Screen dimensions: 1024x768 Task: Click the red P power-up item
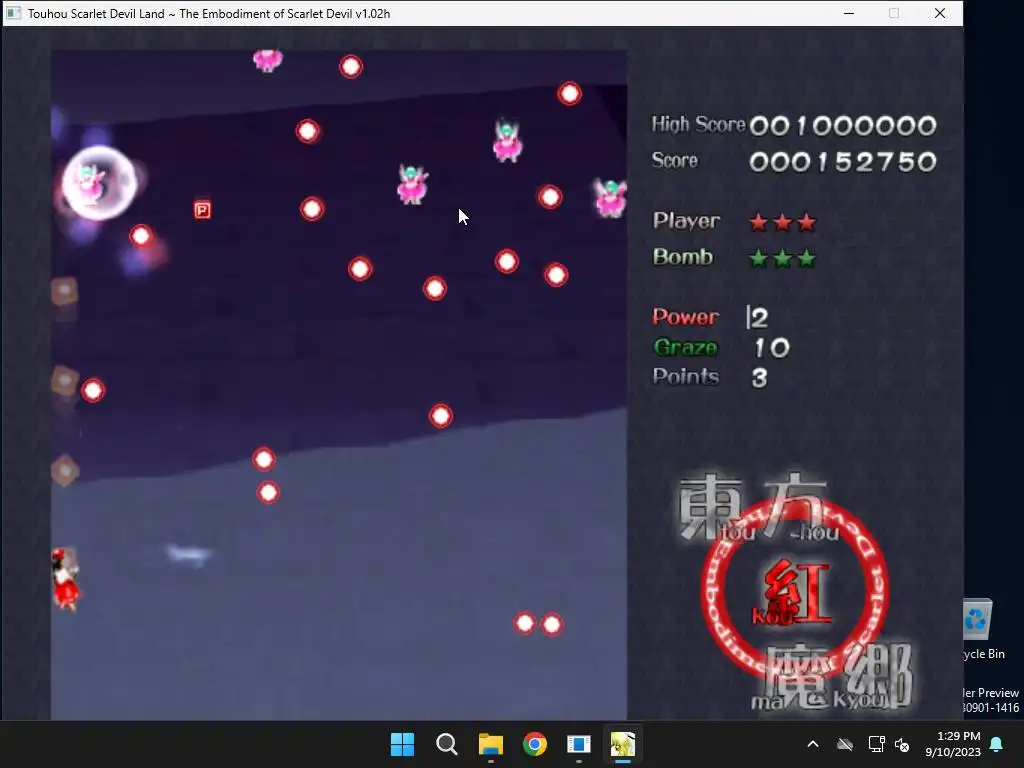point(202,210)
